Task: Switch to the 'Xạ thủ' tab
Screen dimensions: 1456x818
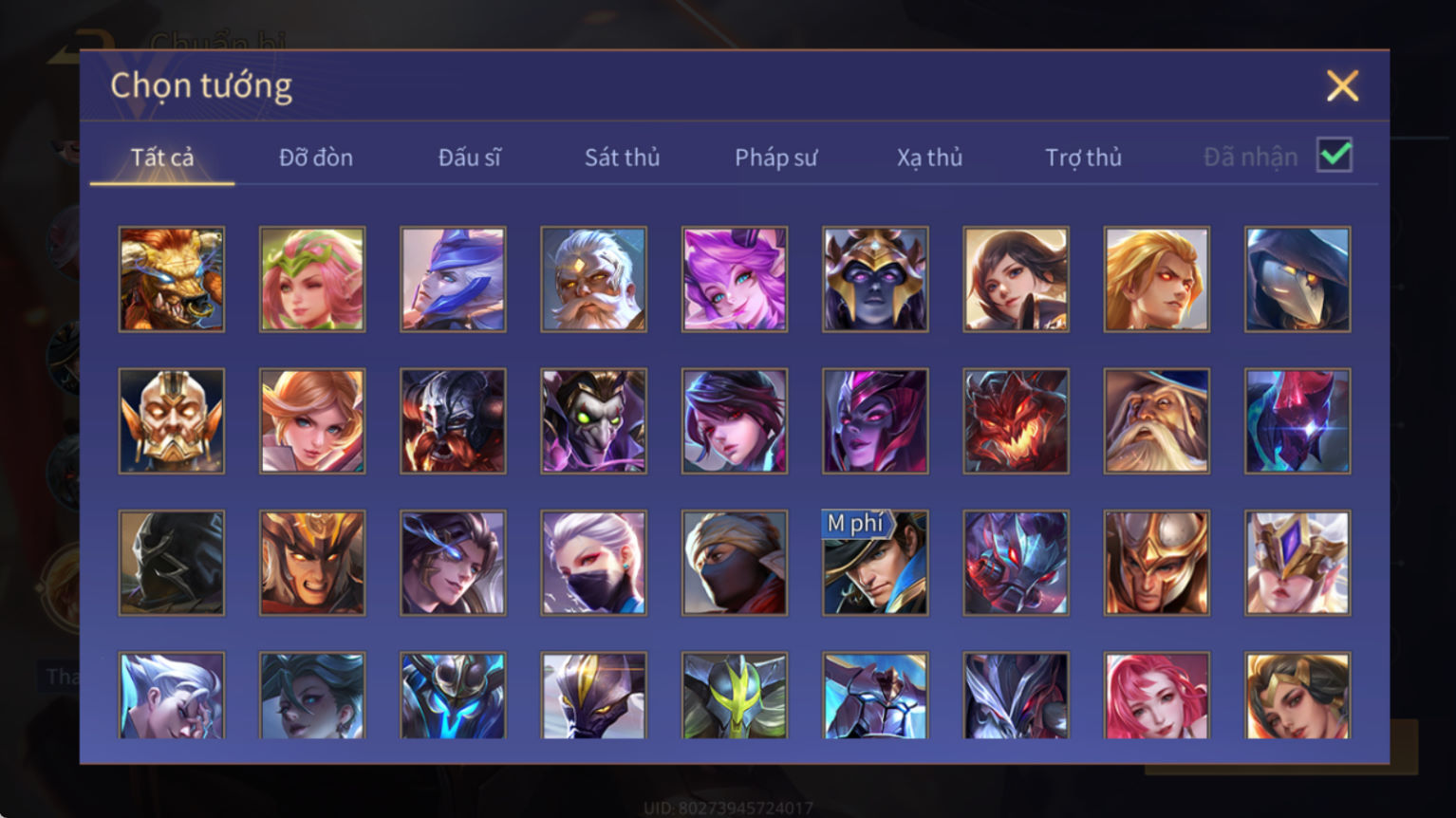Action: point(929,158)
